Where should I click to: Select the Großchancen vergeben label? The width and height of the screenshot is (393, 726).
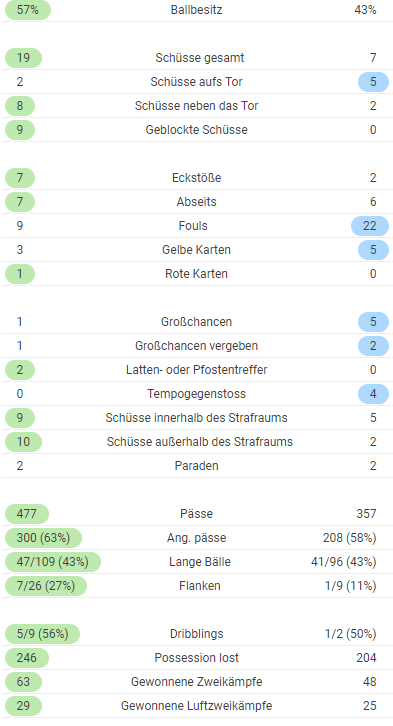pos(196,346)
